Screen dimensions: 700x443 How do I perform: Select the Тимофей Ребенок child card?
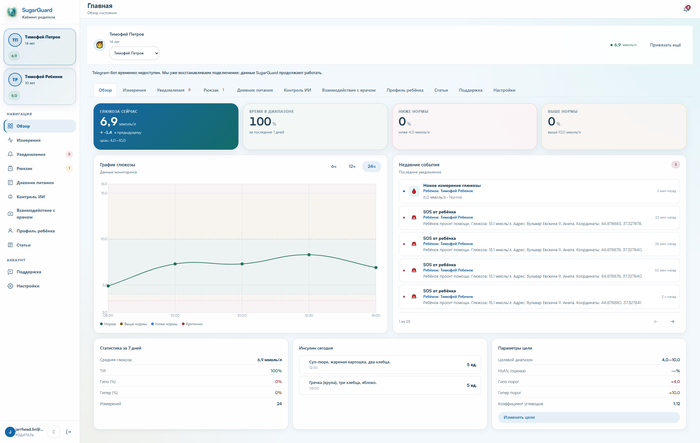[40, 86]
